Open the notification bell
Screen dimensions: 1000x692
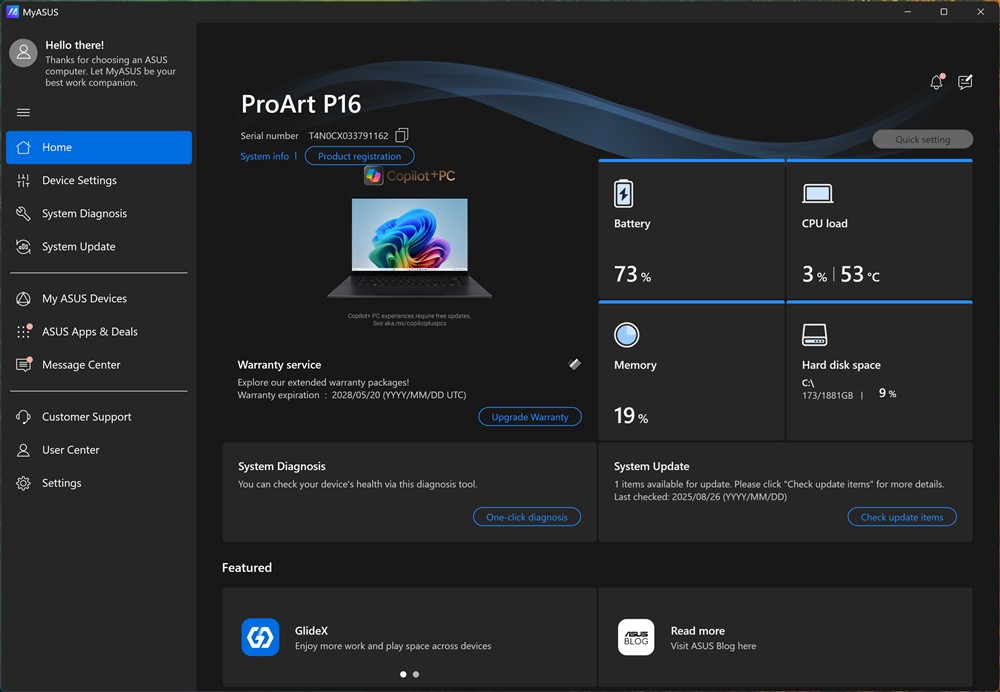click(x=936, y=83)
